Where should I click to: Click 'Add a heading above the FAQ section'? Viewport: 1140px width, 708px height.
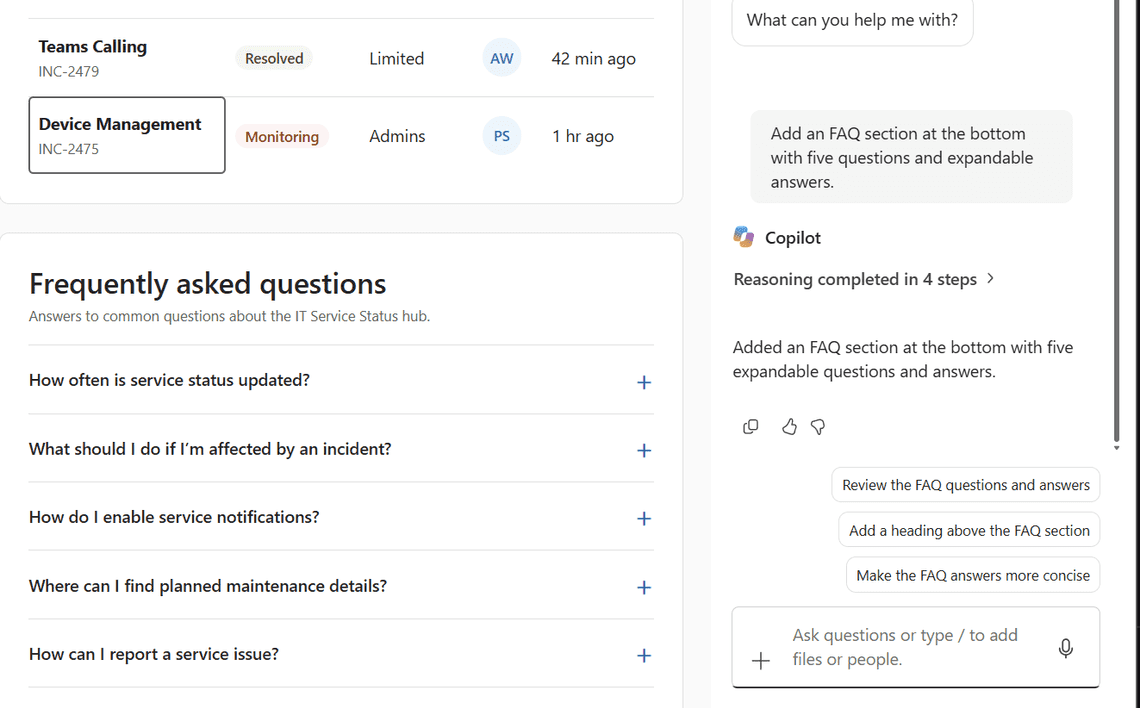coord(968,531)
